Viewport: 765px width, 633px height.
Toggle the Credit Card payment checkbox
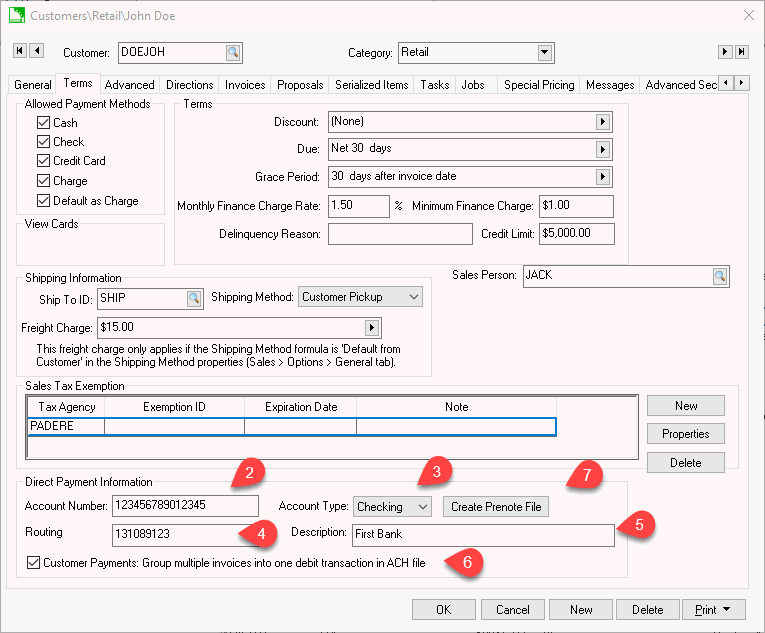coord(43,161)
